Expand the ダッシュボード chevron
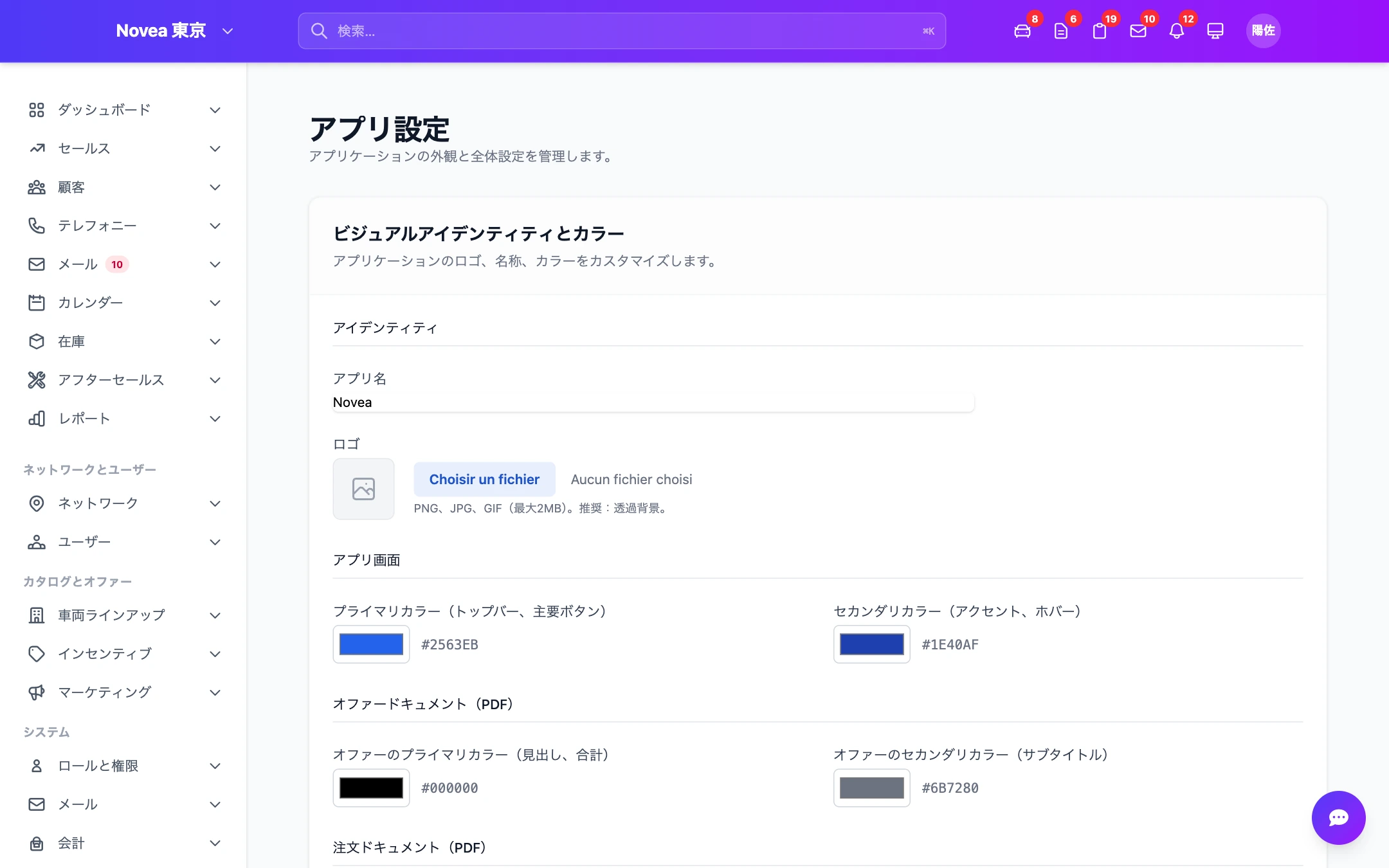Image resolution: width=1389 pixels, height=868 pixels. [215, 110]
